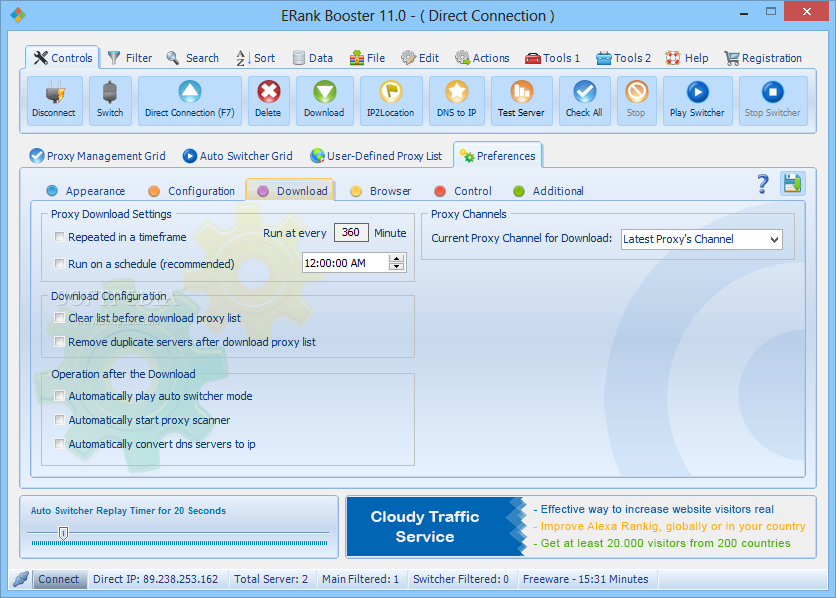Image resolution: width=836 pixels, height=598 pixels.
Task: Enable Repeated in a timeframe
Action: [59, 237]
